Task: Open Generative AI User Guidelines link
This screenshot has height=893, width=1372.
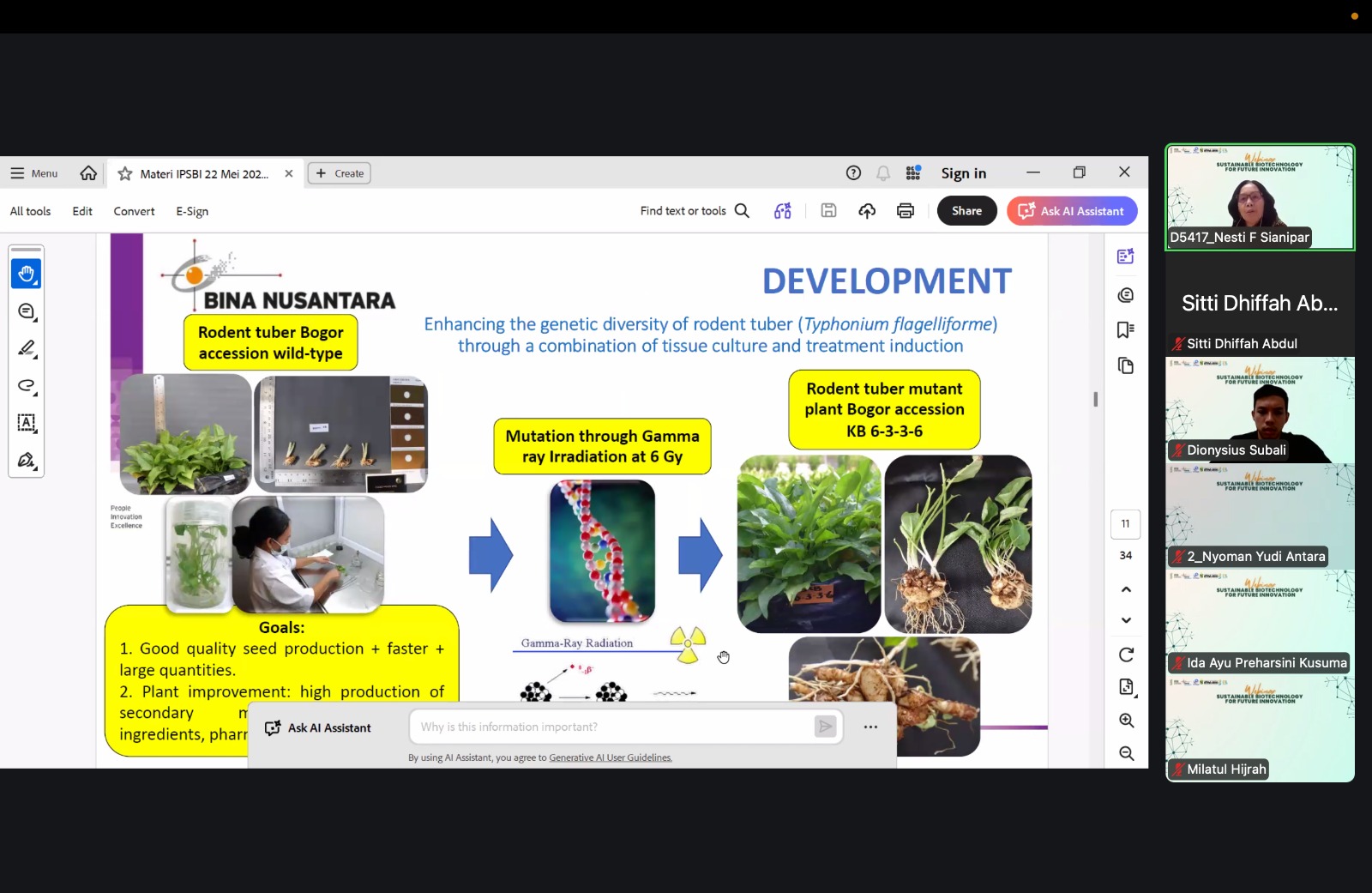Action: click(611, 757)
